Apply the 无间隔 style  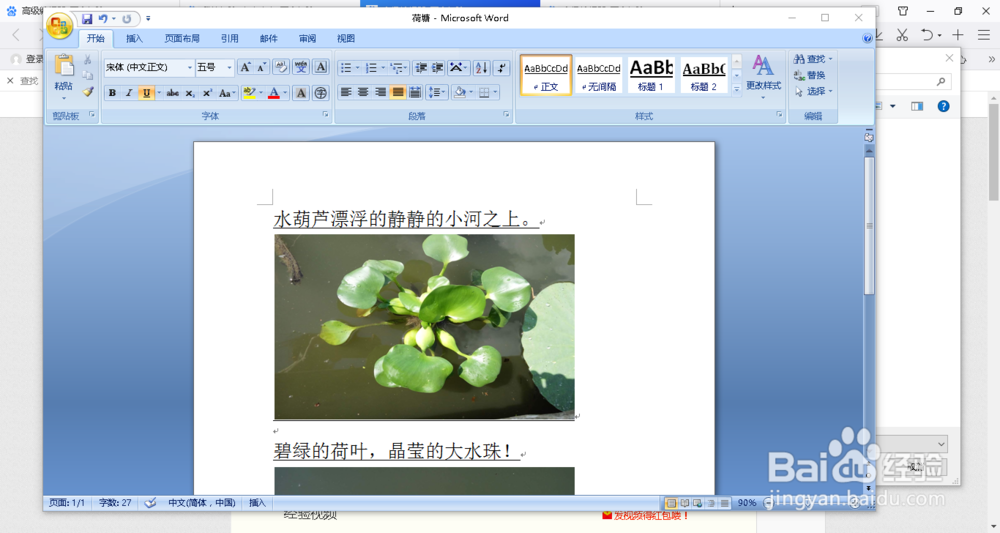click(598, 75)
